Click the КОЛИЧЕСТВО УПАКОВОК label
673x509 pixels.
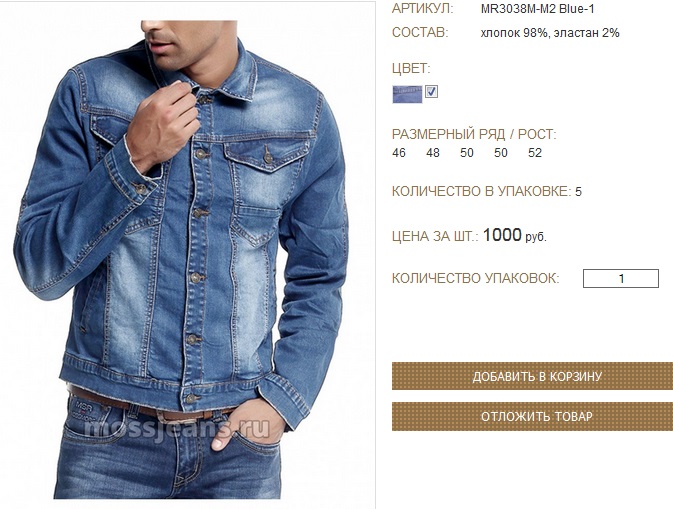point(476,278)
